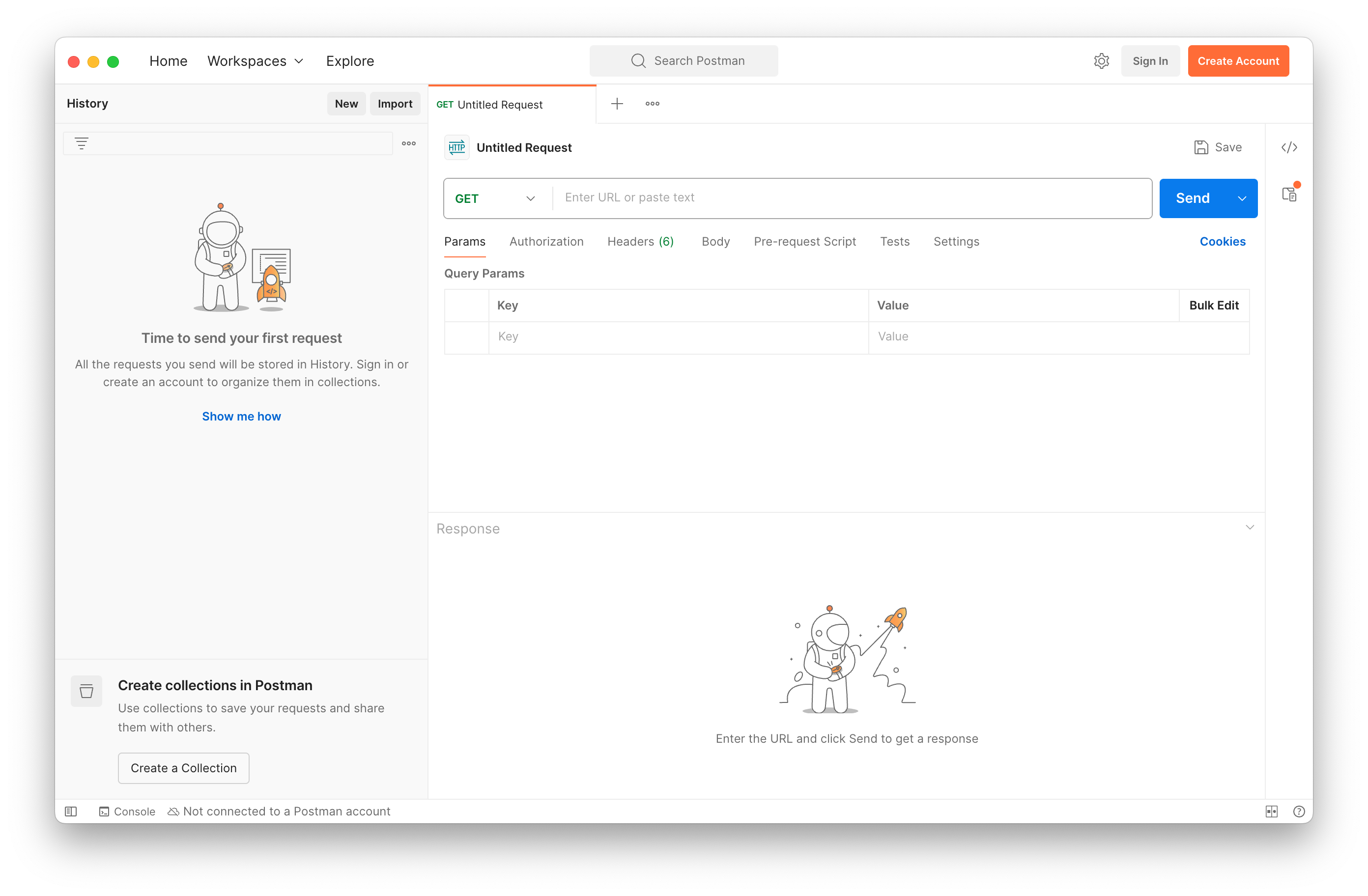The height and width of the screenshot is (896, 1368).
Task: Open a new request tab with plus icon
Action: tap(617, 104)
